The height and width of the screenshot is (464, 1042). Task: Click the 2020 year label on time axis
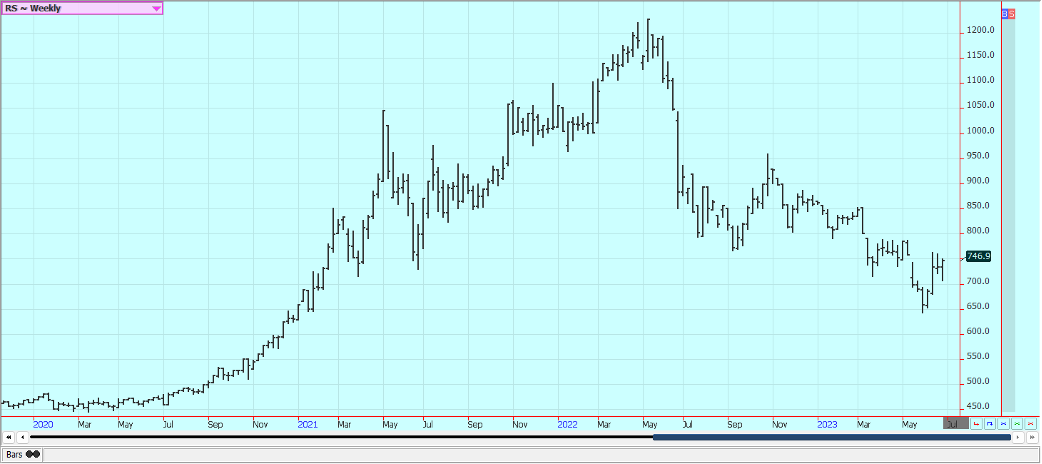click(x=43, y=423)
